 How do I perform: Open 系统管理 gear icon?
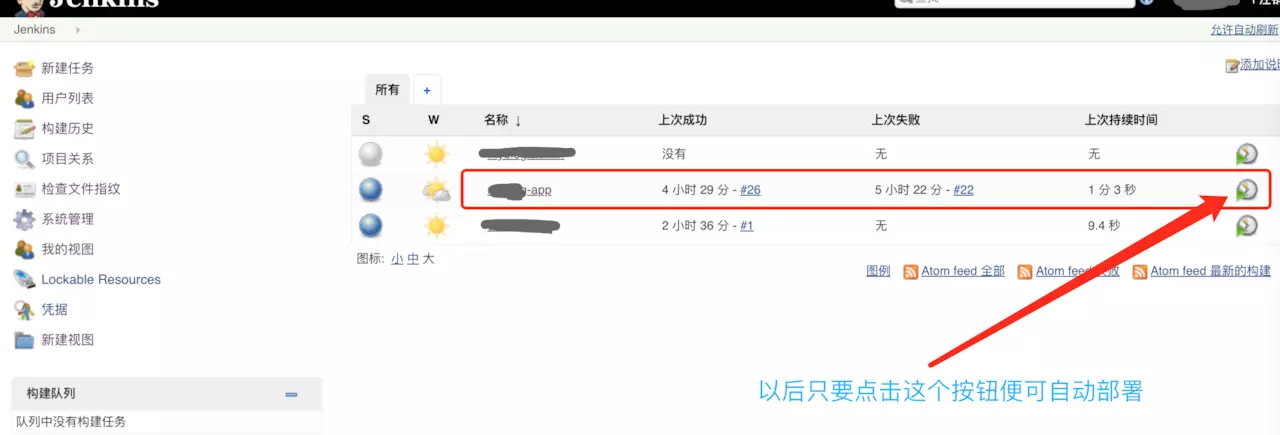pos(25,219)
